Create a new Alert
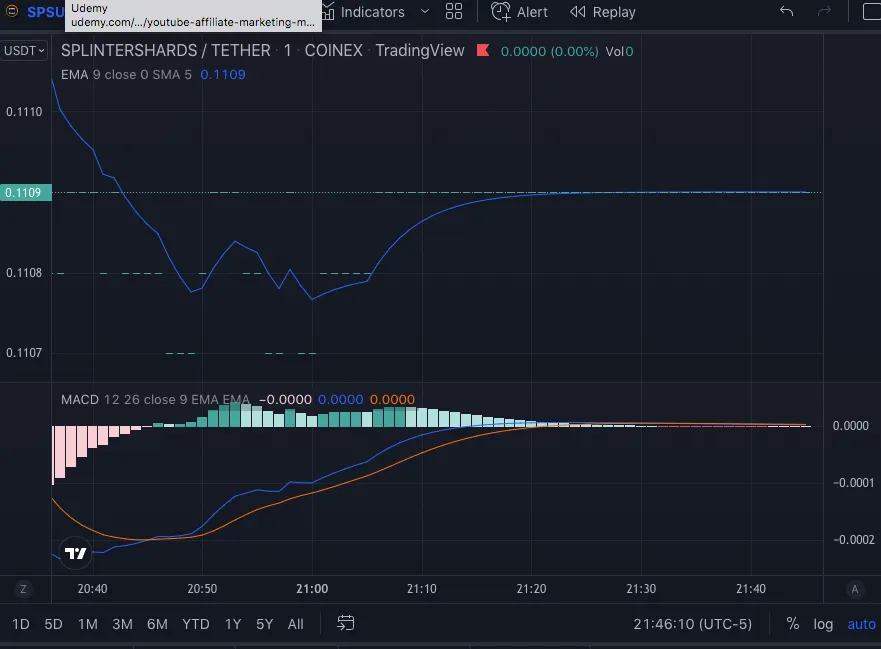881x649 pixels. point(519,12)
